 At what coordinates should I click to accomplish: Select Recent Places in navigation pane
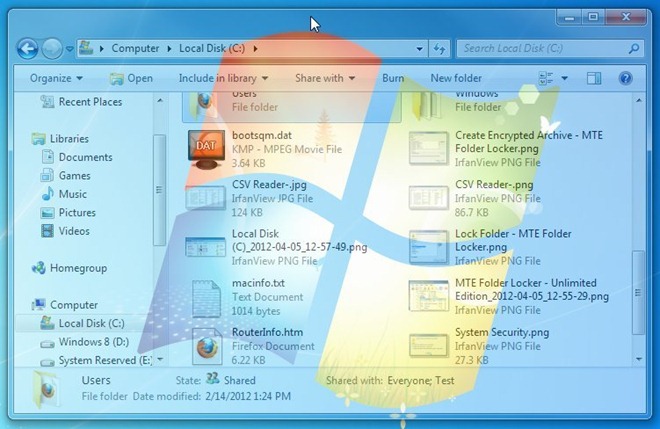click(81, 102)
